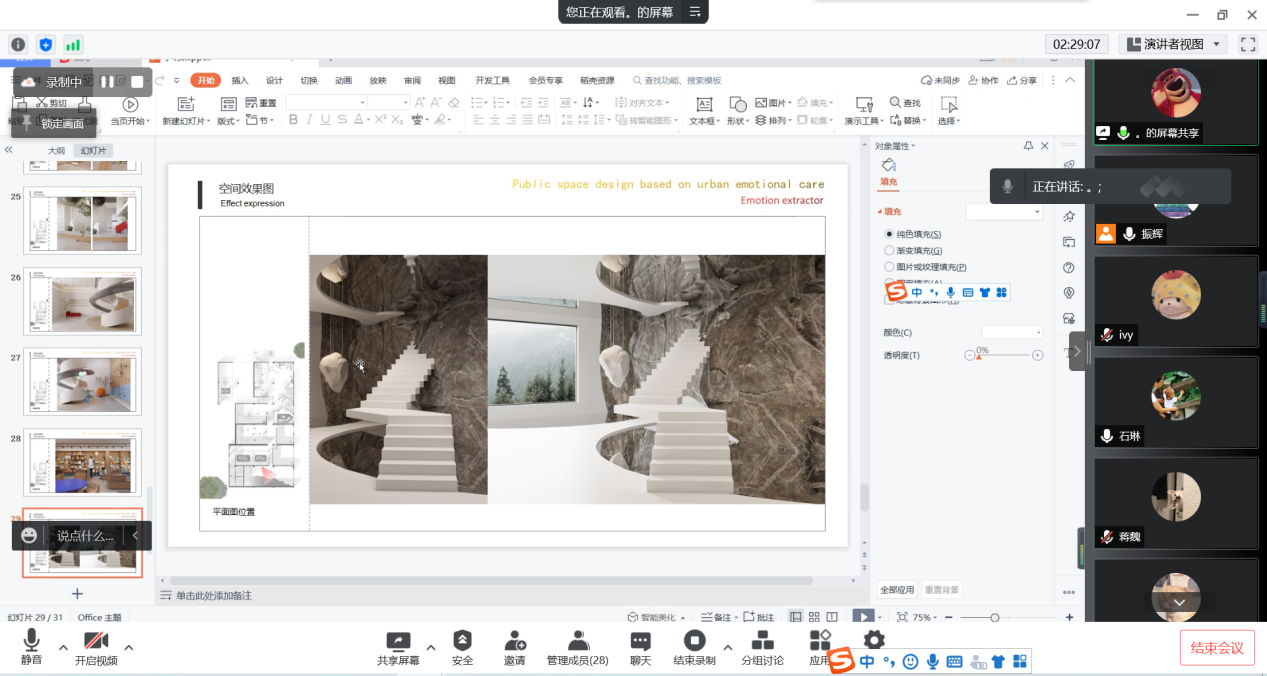Stop recording via 结束录制 icon

click(694, 646)
